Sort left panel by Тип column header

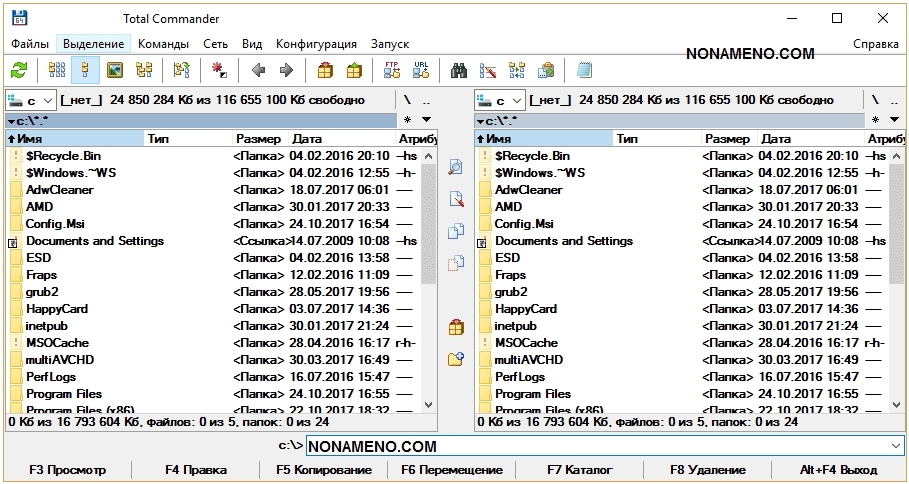pyautogui.click(x=188, y=139)
